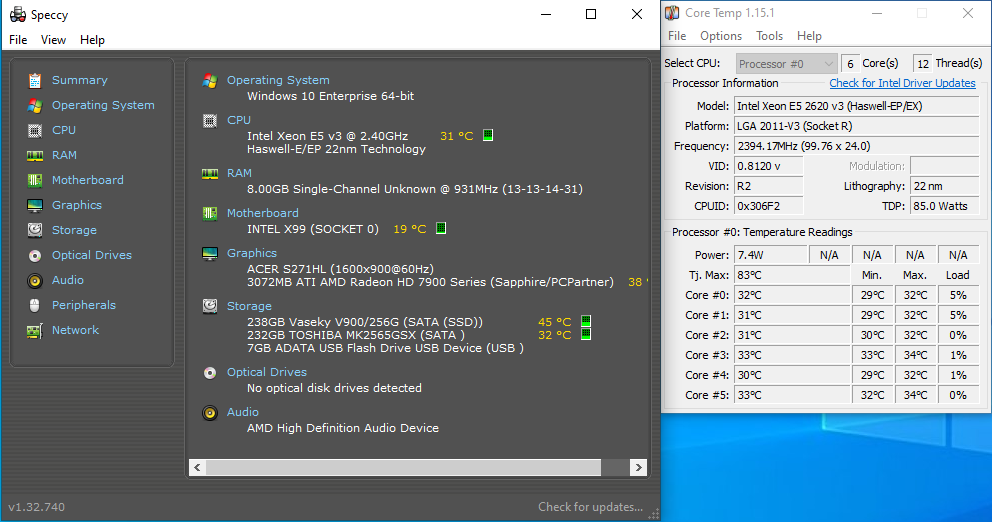This screenshot has width=992, height=522.
Task: Open the Select CPU Processor #0 dropdown
Action: click(786, 64)
